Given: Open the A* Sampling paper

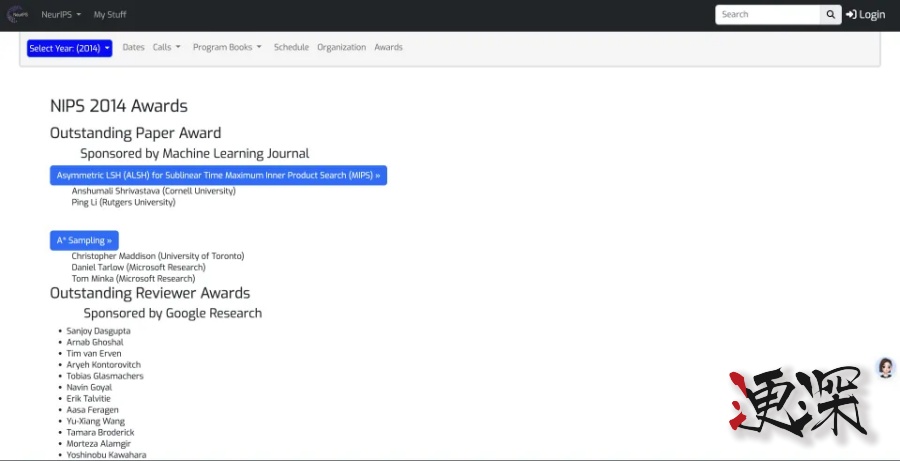Looking at the screenshot, I should tap(84, 240).
